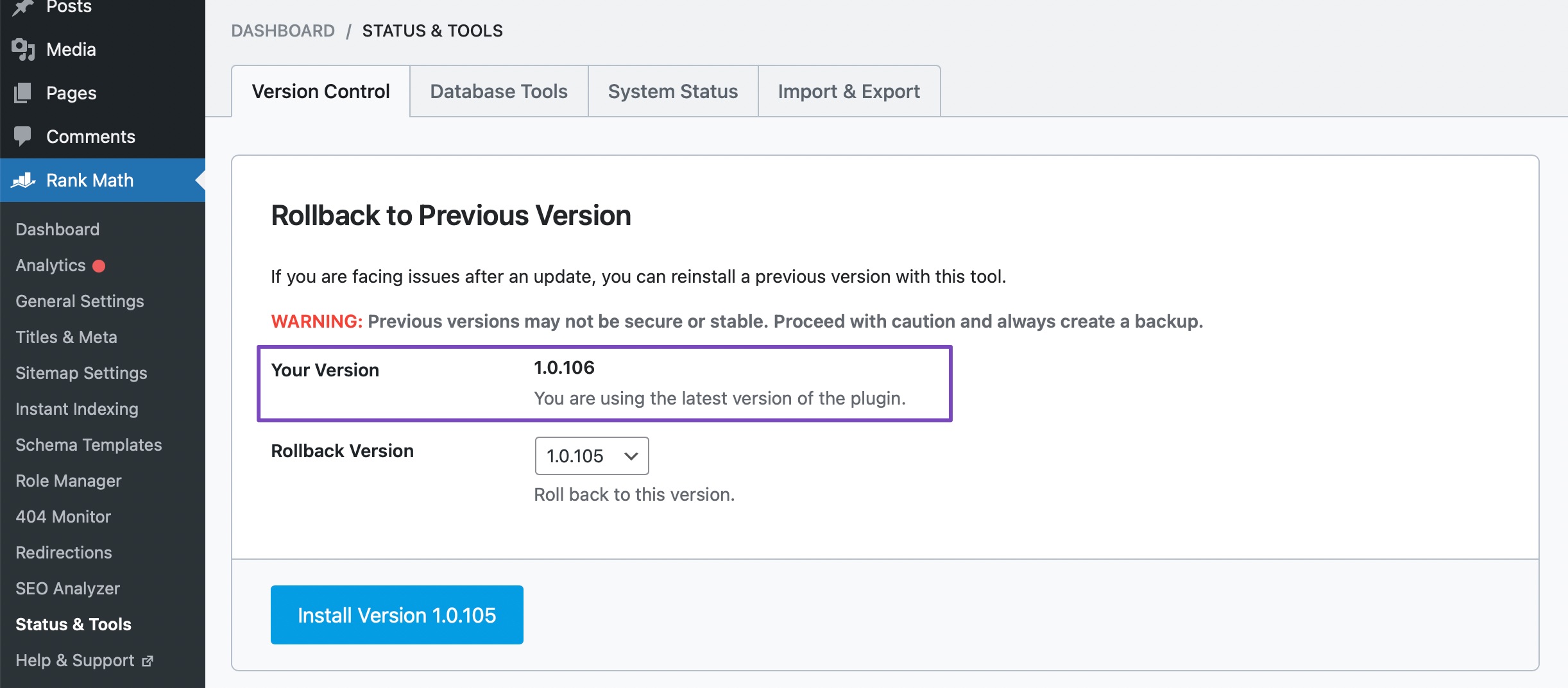Open the System Status tab
Viewport: 1568px width, 688px height.
pos(673,91)
